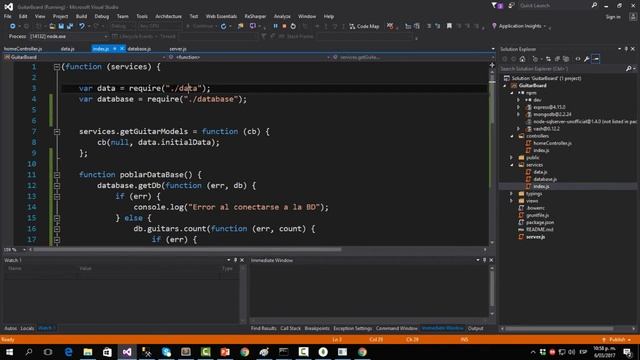Collapse the poblarDataBase function on line 11

pos(57,175)
